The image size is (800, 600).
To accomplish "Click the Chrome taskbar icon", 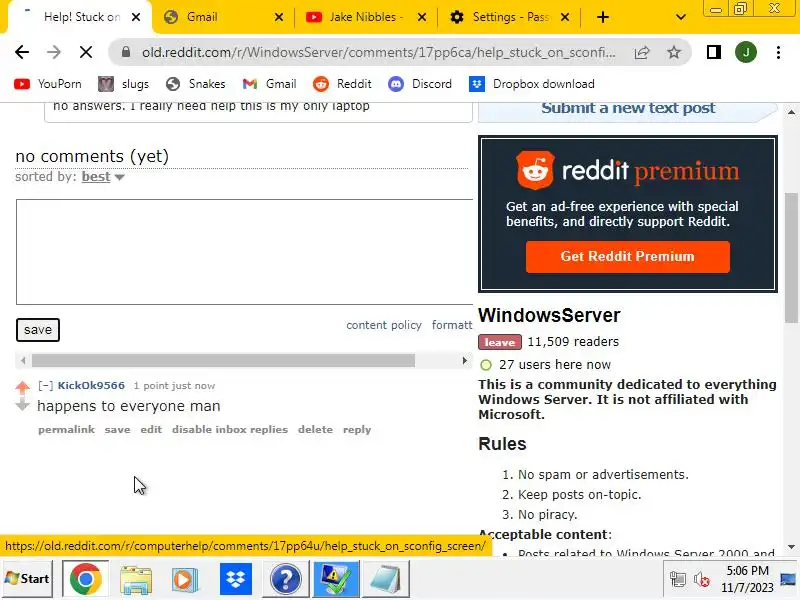I will coord(86,579).
